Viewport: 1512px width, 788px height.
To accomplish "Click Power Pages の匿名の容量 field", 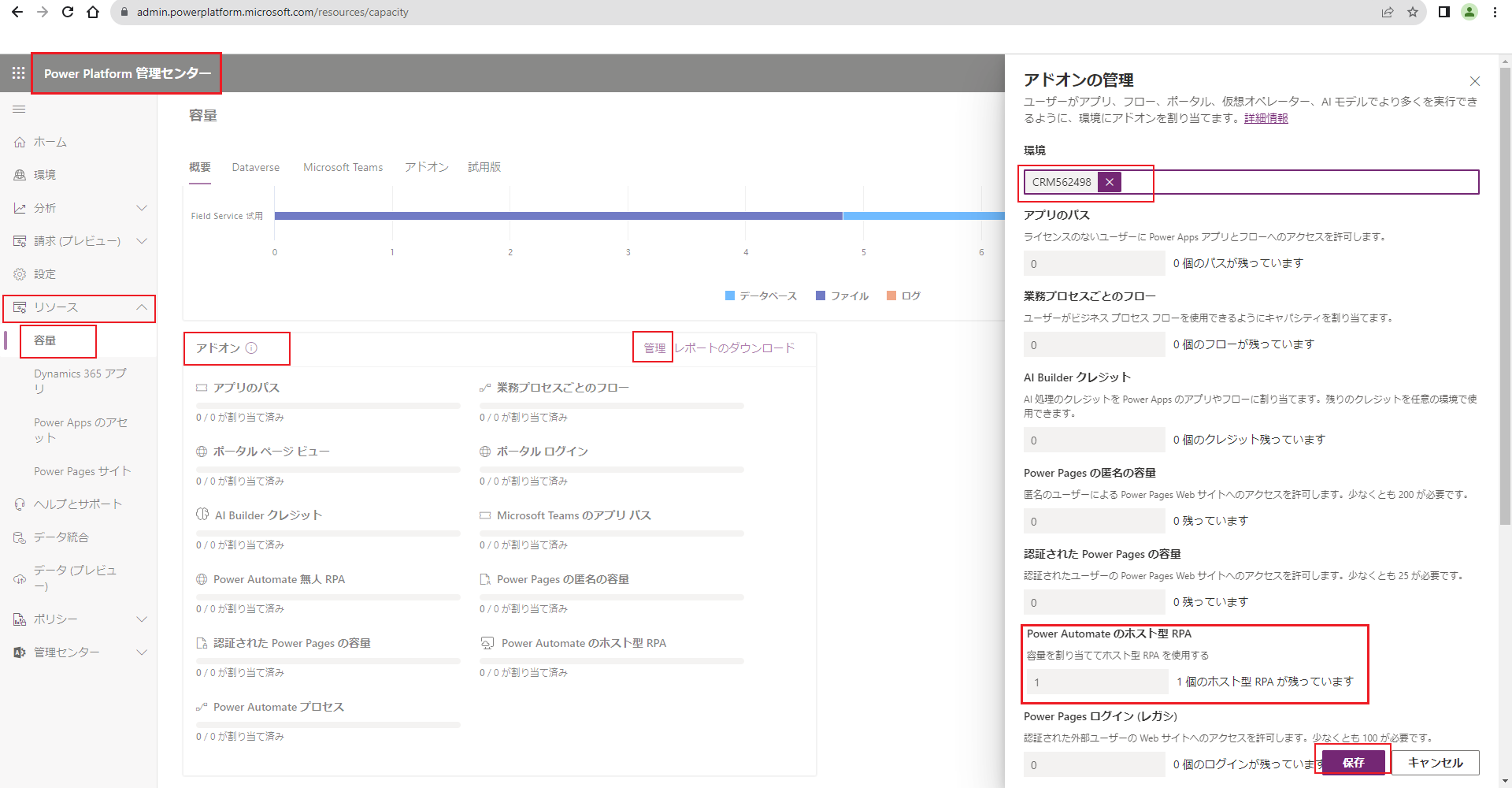I will [1095, 521].
